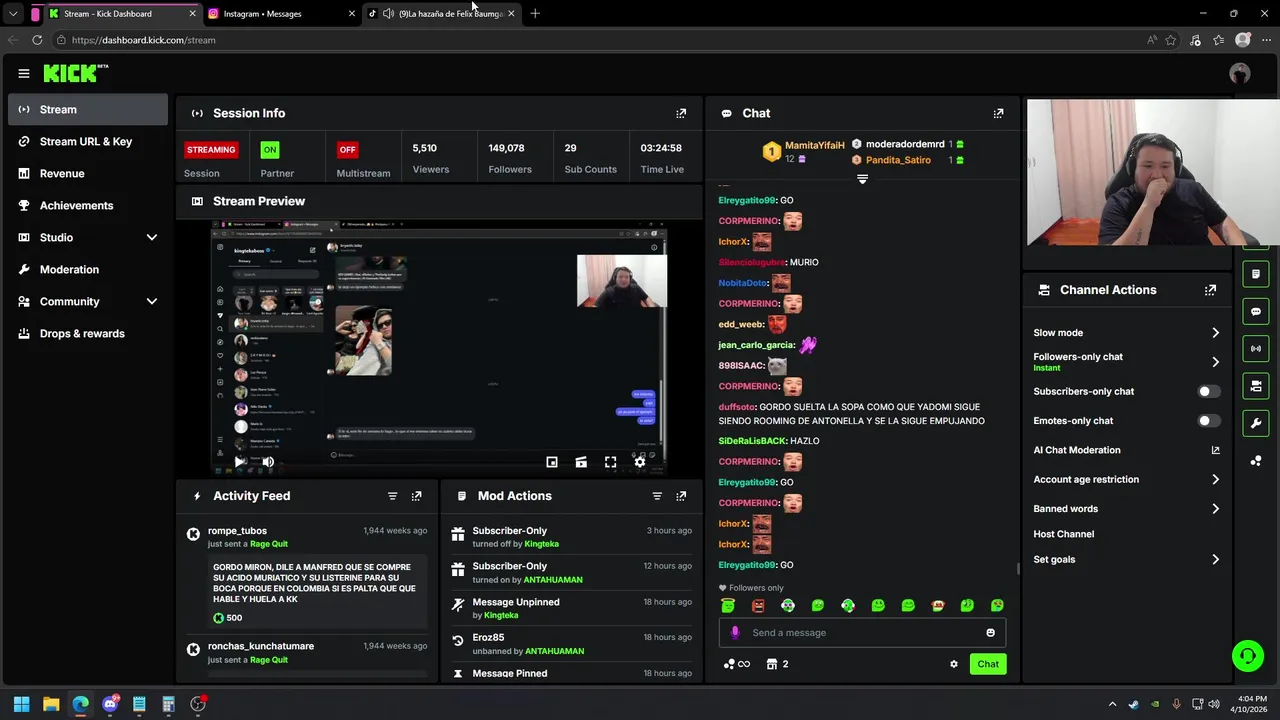Click the browser address bar URL
The height and width of the screenshot is (720, 1280).
click(143, 40)
